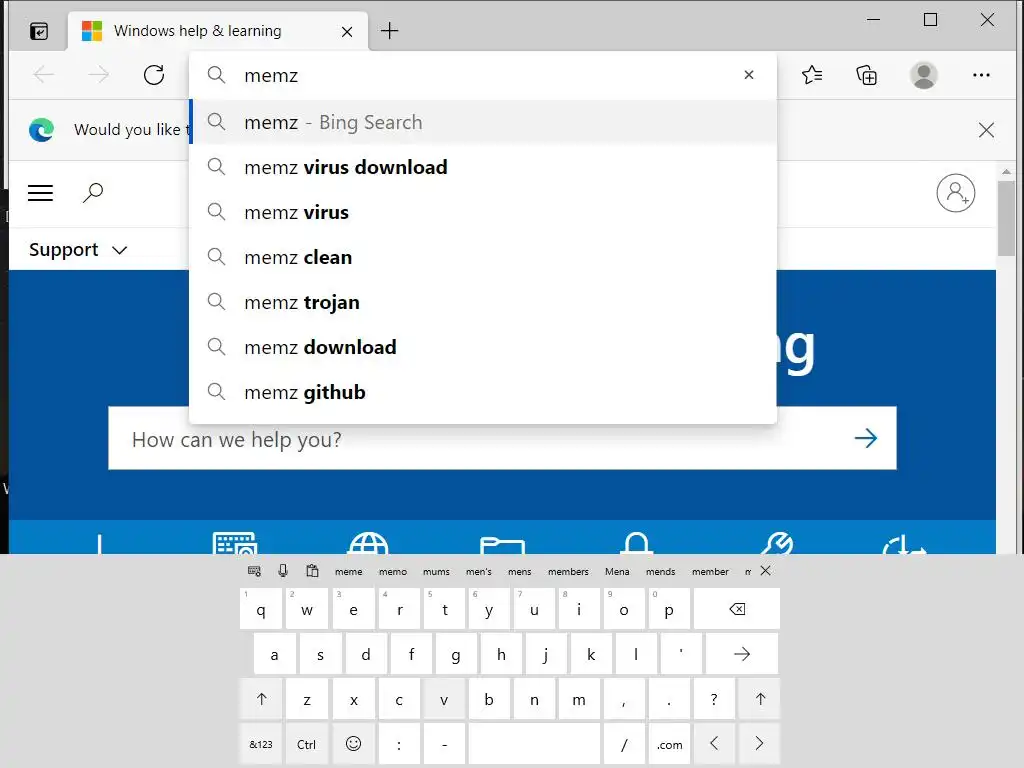This screenshot has height=768, width=1024.
Task: Toggle the left Shift key
Action: 261,699
